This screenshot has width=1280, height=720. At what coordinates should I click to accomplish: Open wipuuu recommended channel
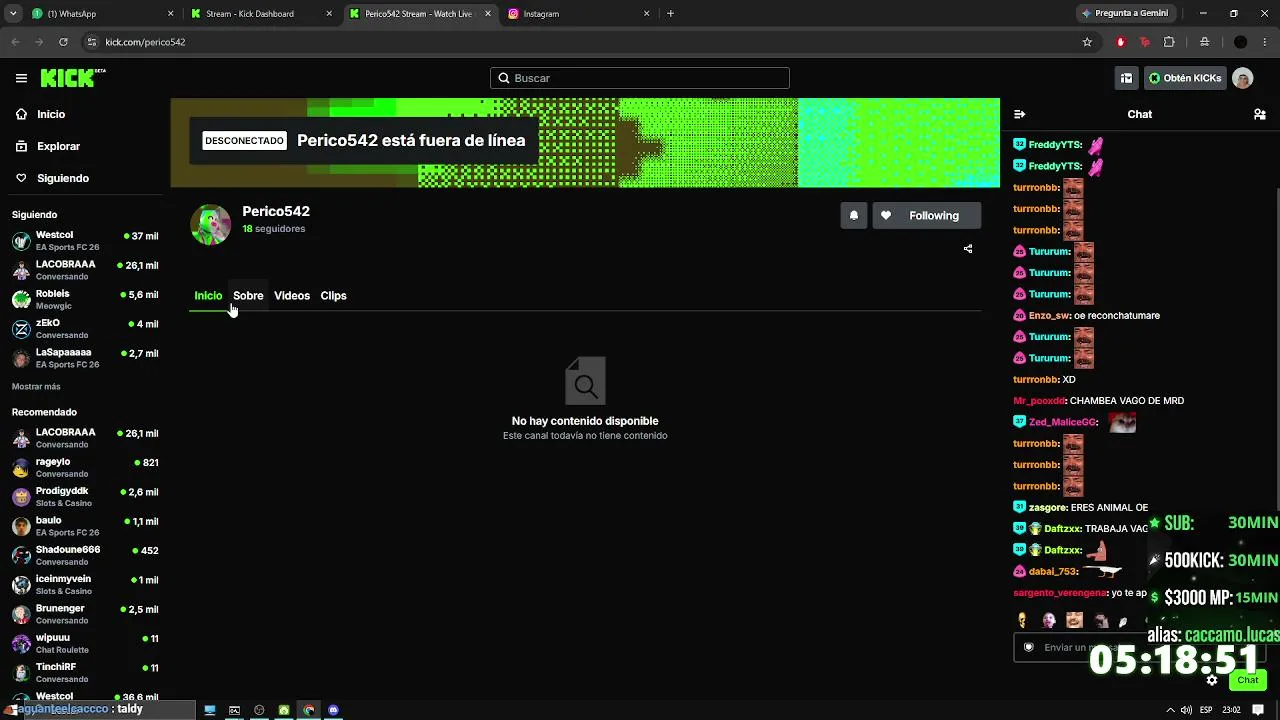[85, 644]
